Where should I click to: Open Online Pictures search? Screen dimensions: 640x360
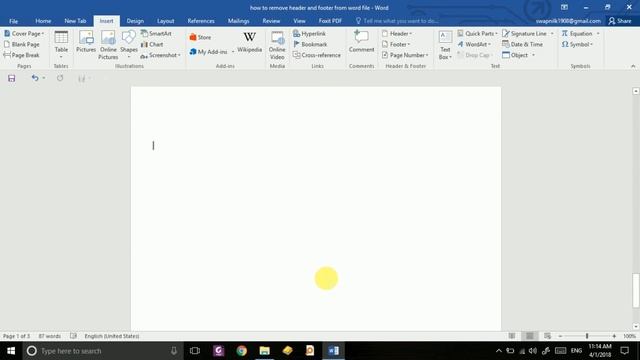108,45
